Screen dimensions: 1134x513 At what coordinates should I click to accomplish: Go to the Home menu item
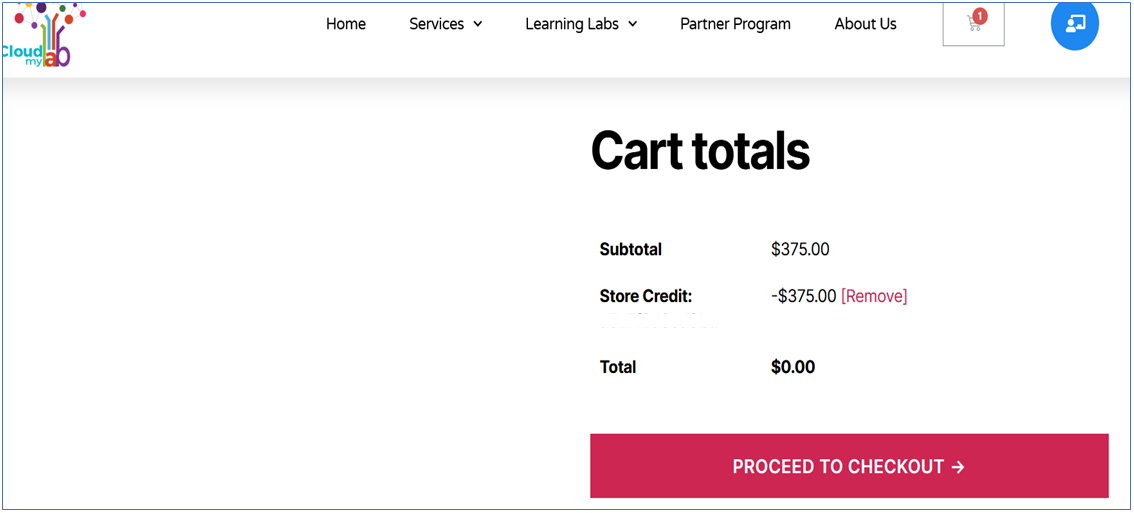346,24
